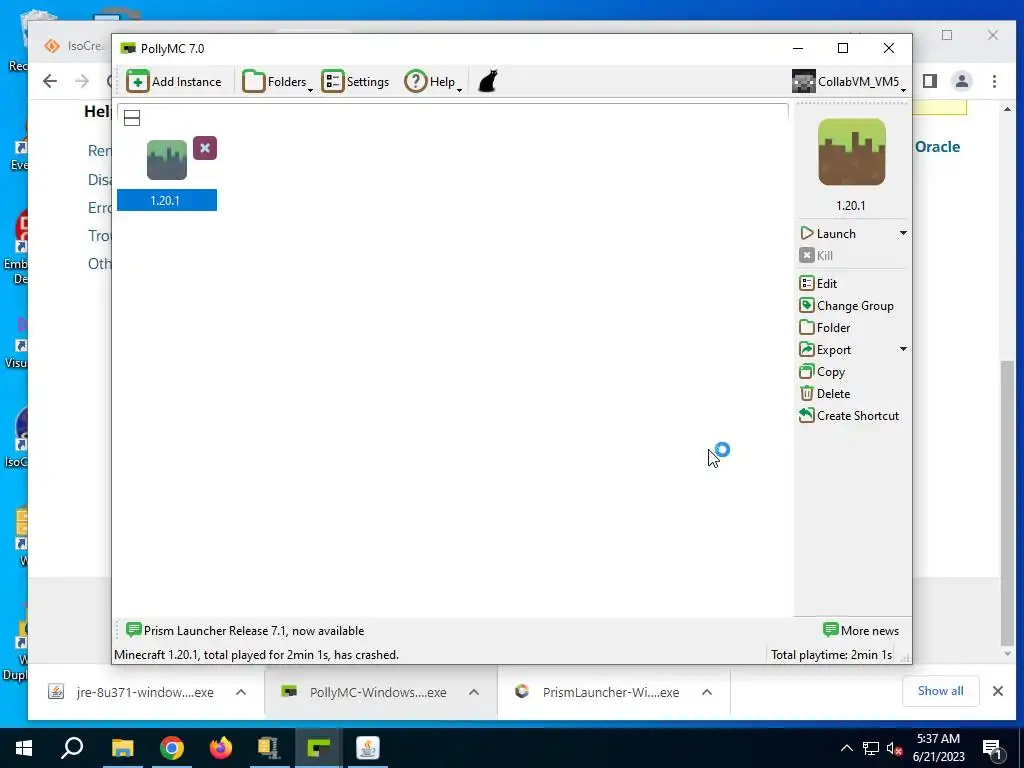
Task: Select the 1.20.1 instance icon
Action: pyautogui.click(x=167, y=160)
